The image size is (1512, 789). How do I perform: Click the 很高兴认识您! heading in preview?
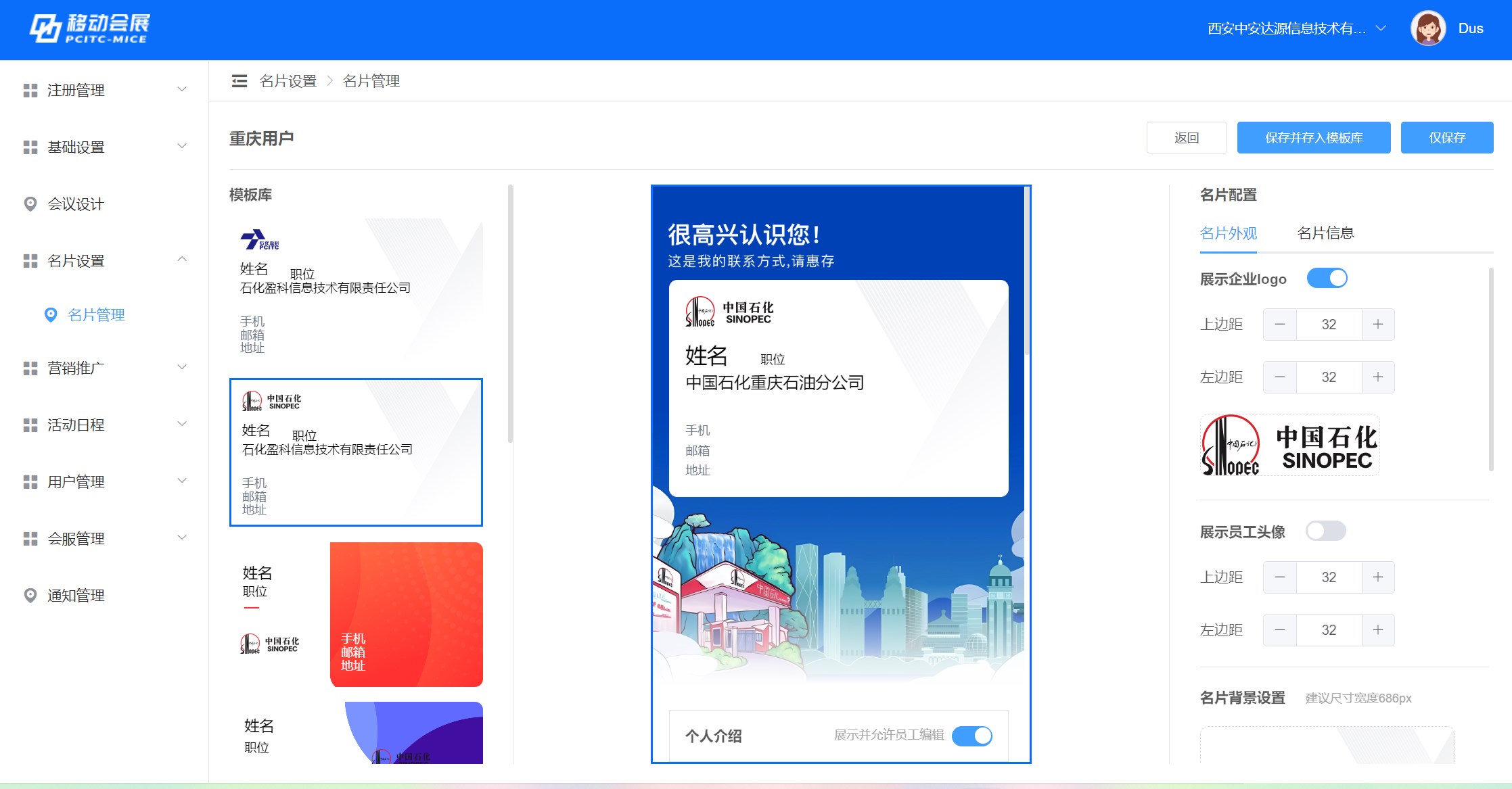click(x=745, y=234)
